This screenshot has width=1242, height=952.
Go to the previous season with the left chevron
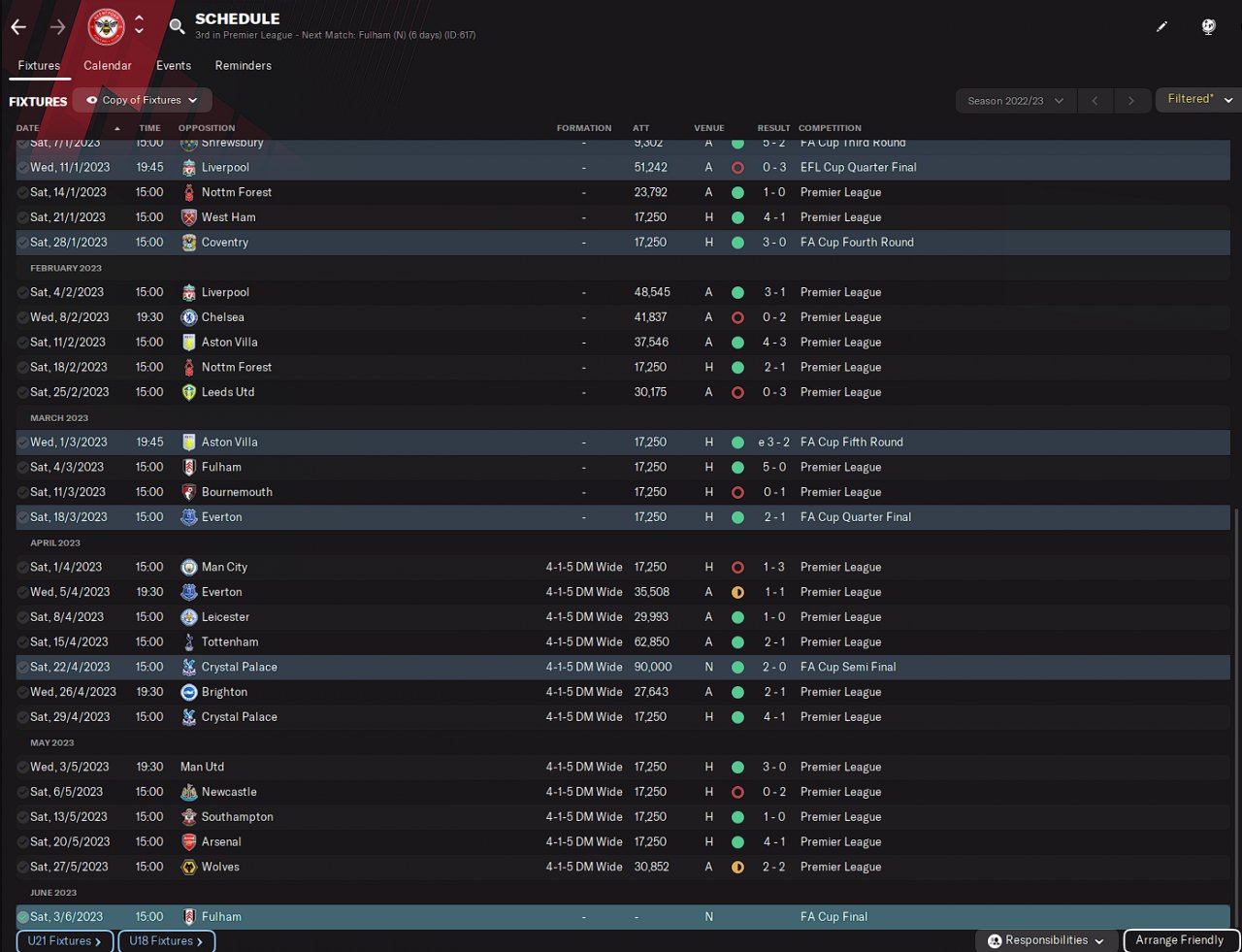coord(1095,101)
